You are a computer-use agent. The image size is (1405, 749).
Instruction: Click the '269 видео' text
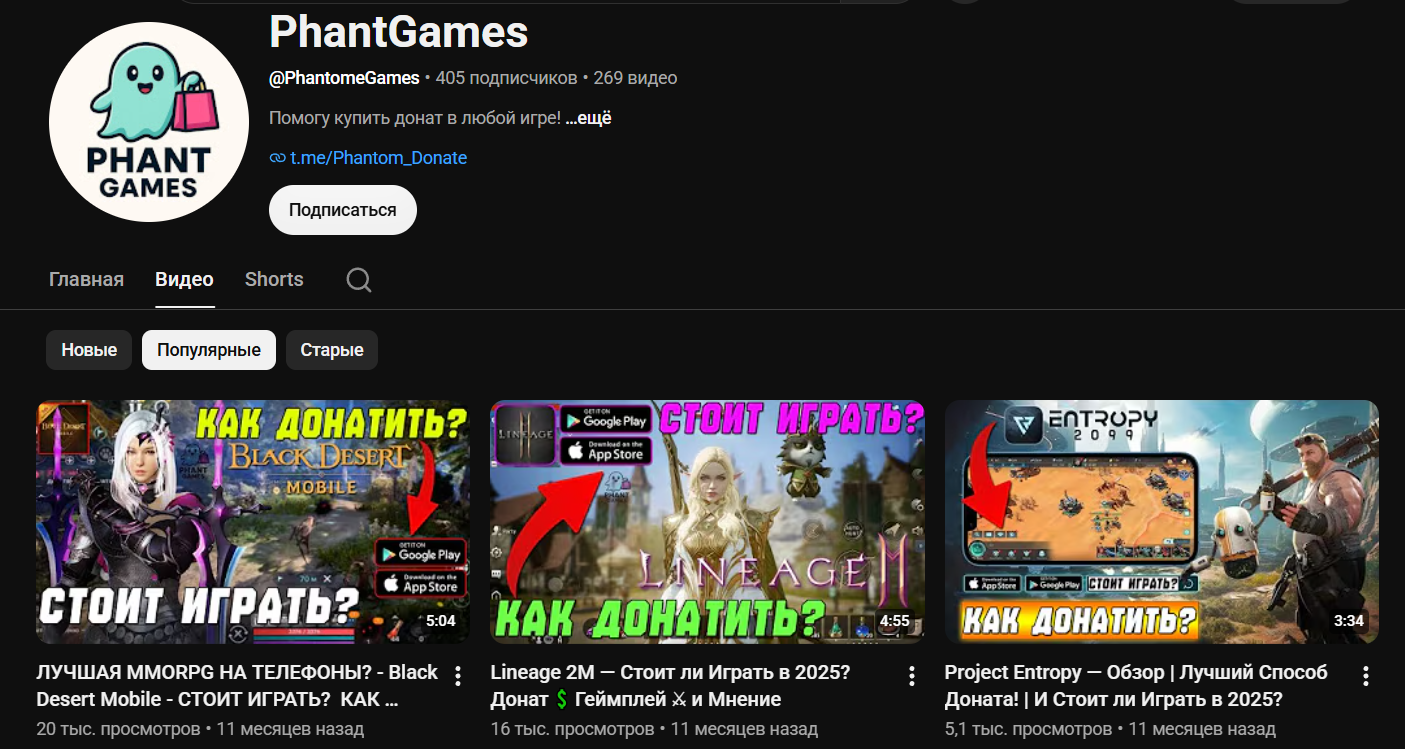tap(635, 78)
